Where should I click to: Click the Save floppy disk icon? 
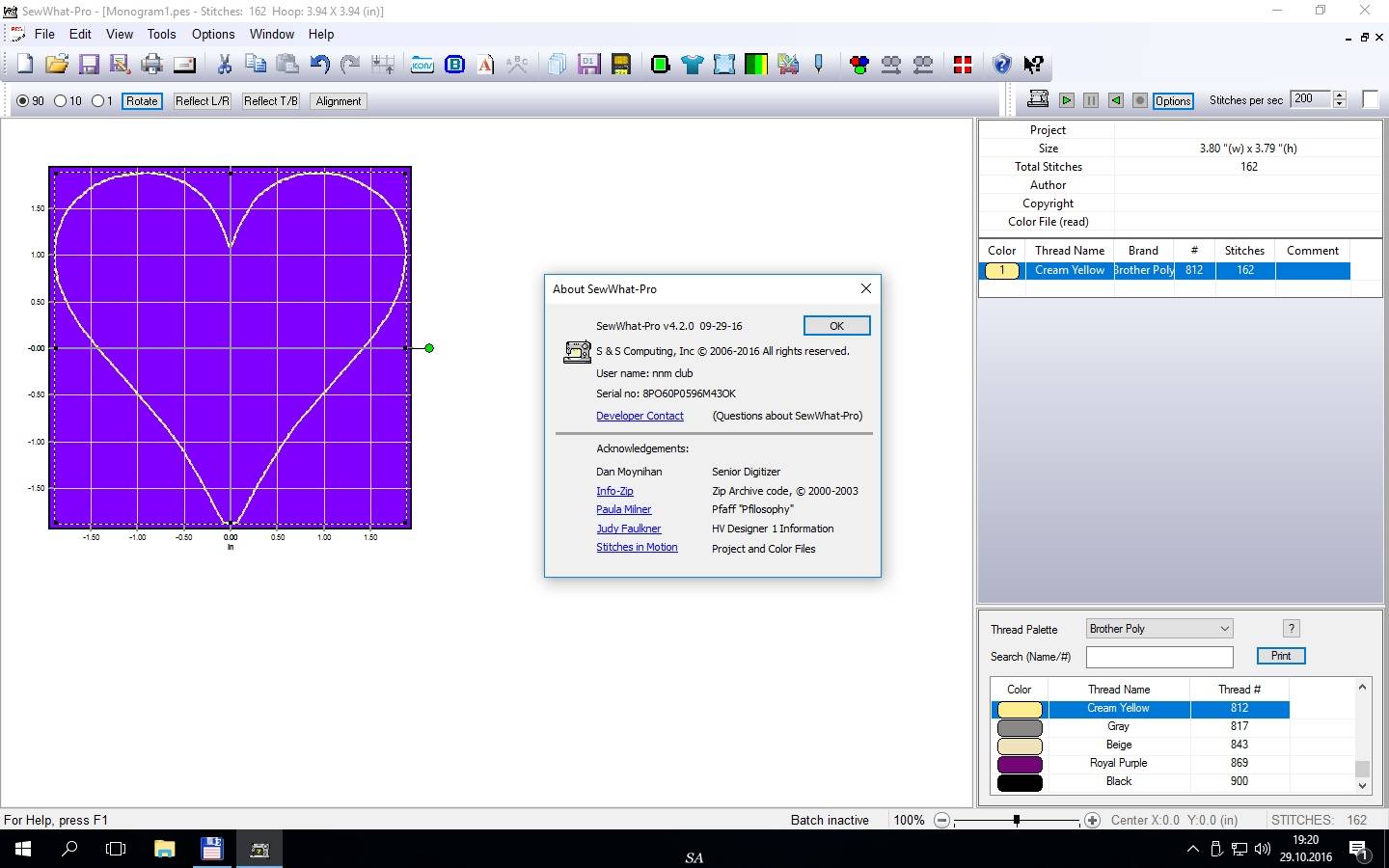pos(89,65)
